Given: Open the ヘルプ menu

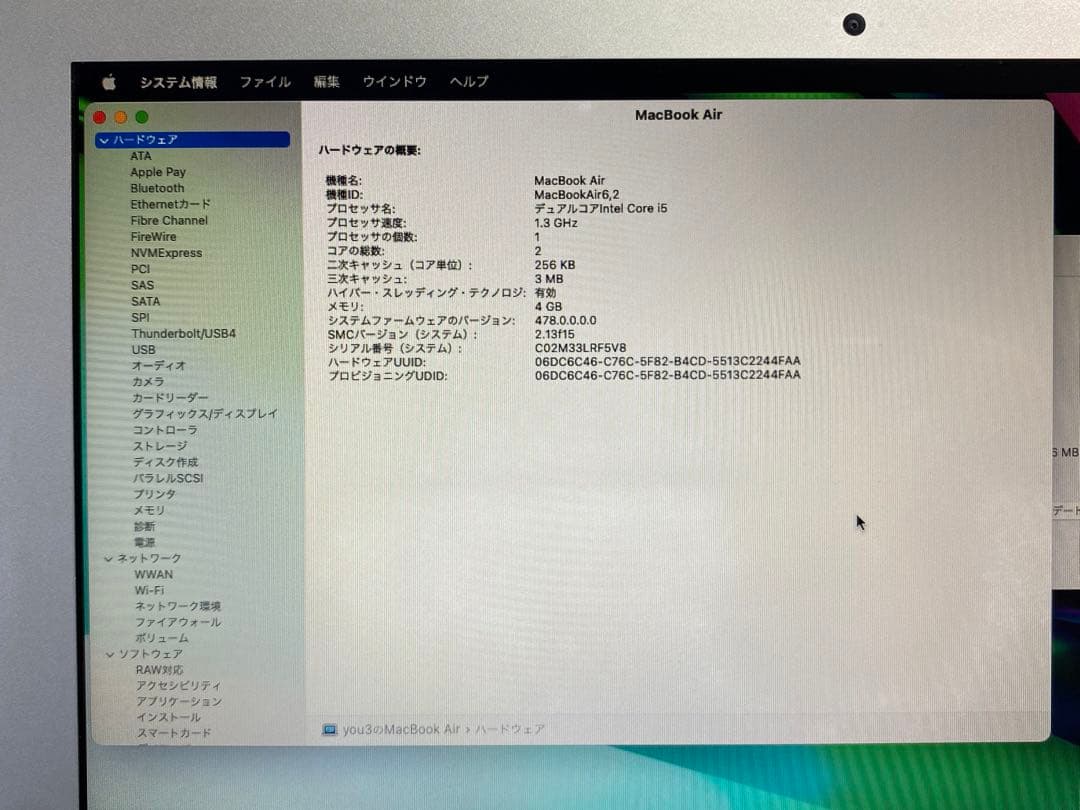Looking at the screenshot, I should (x=467, y=82).
